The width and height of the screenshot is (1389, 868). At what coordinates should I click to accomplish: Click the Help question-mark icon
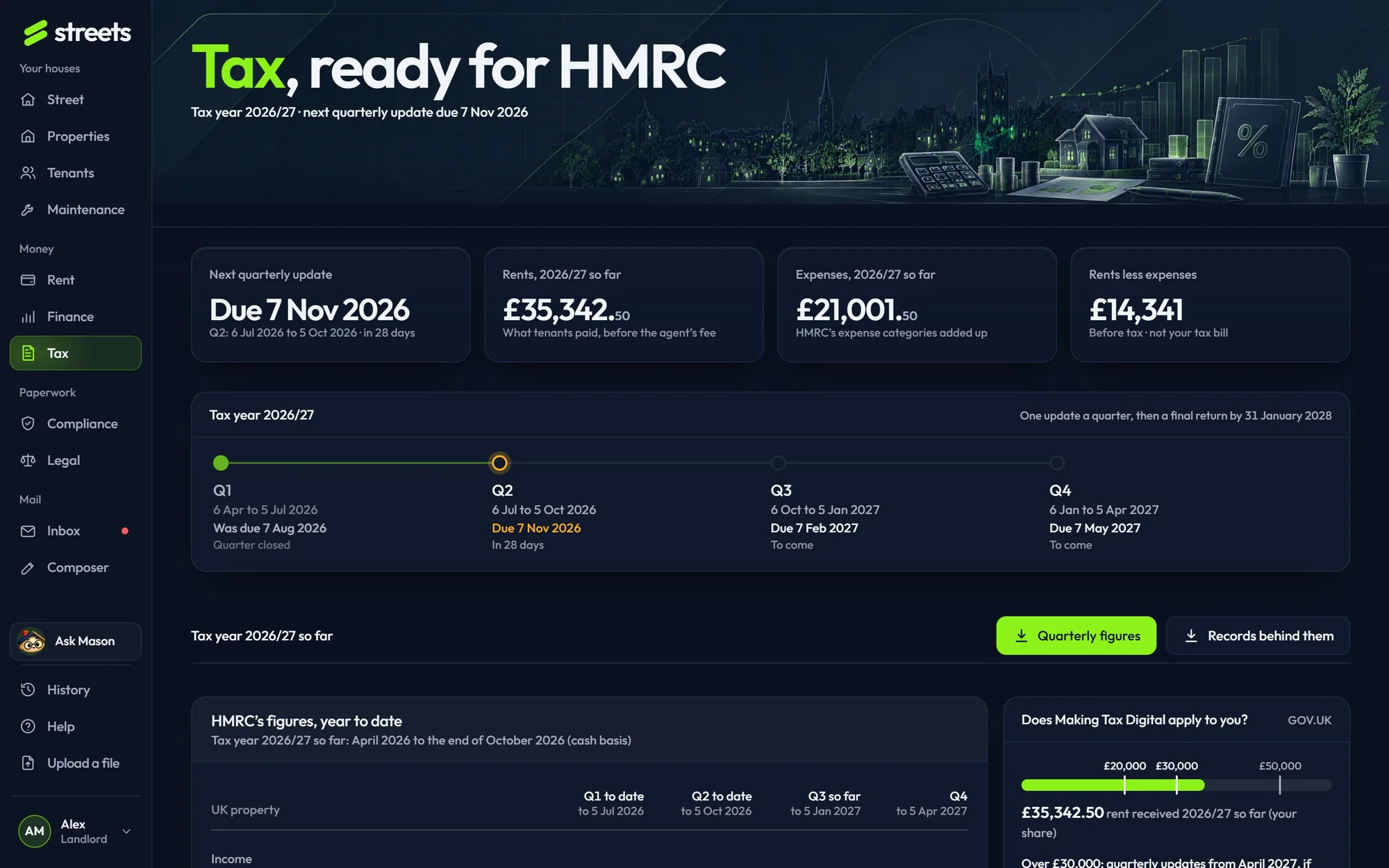(x=28, y=726)
